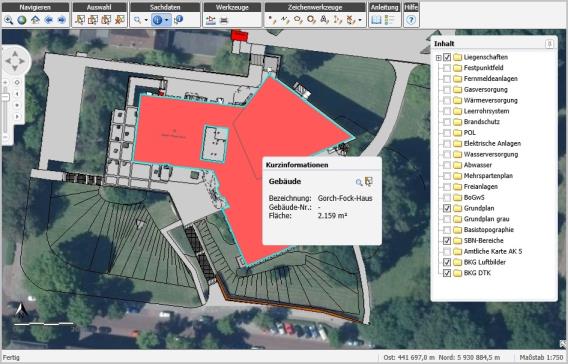Choose the third selection tool in Auswahl
This screenshot has width=568, height=364.
pos(106,20)
